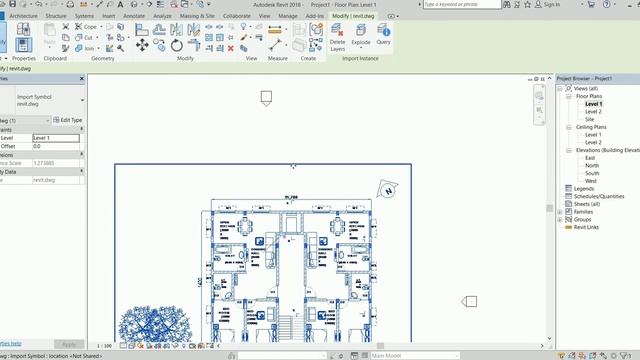Click the Text 'A' icon in Quick Access toolbar
The image size is (640, 360).
coord(120,4)
